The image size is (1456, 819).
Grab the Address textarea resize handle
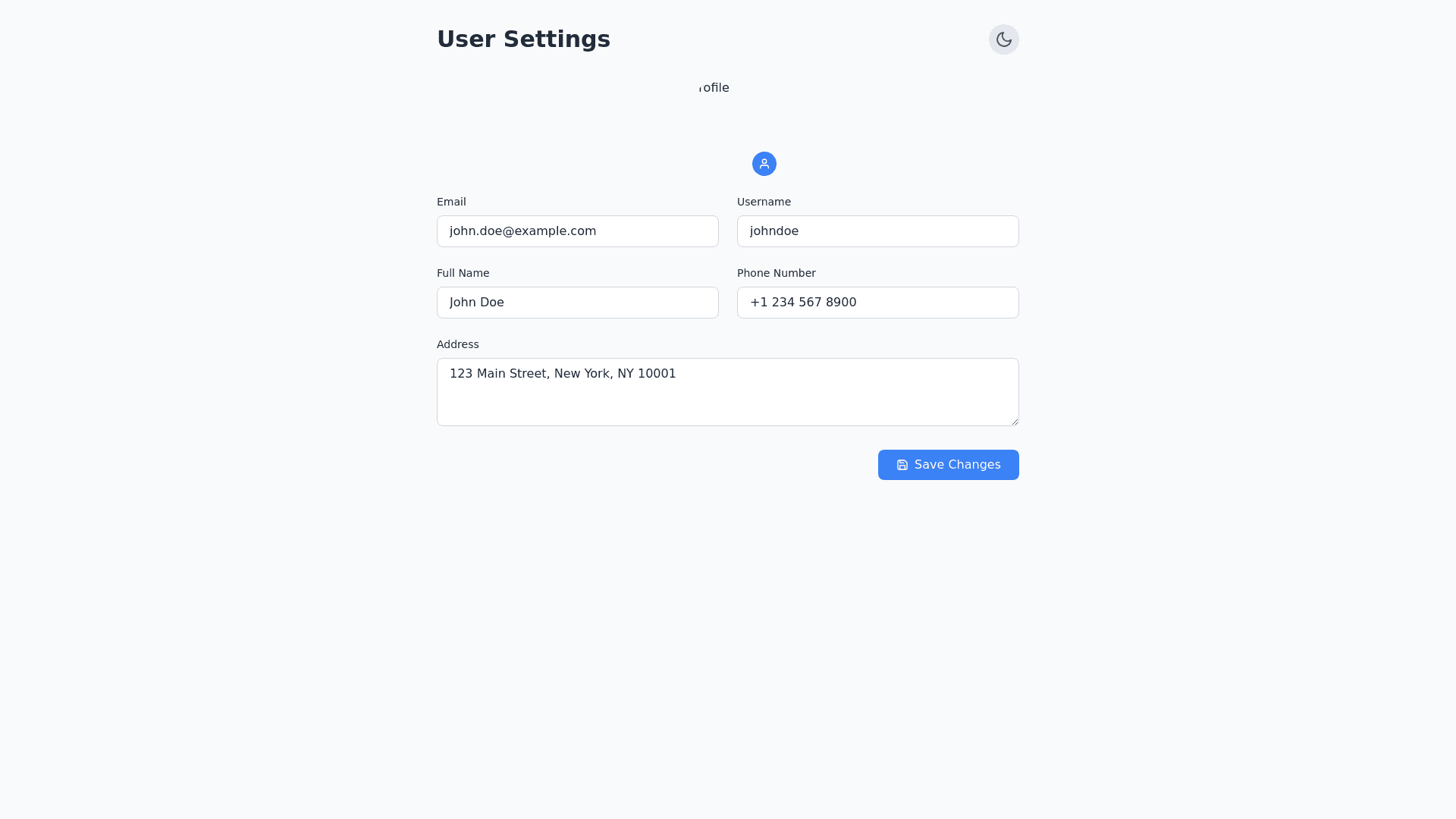point(1015,422)
